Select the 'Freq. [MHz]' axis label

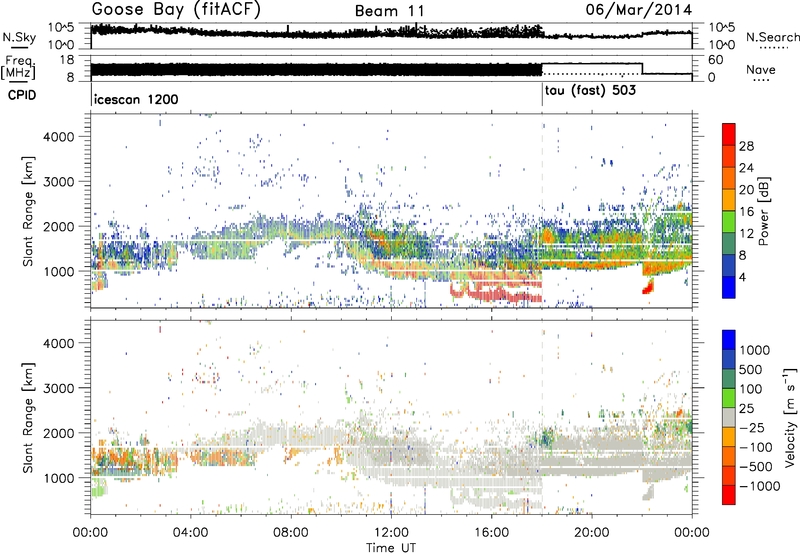pyautogui.click(x=18, y=68)
